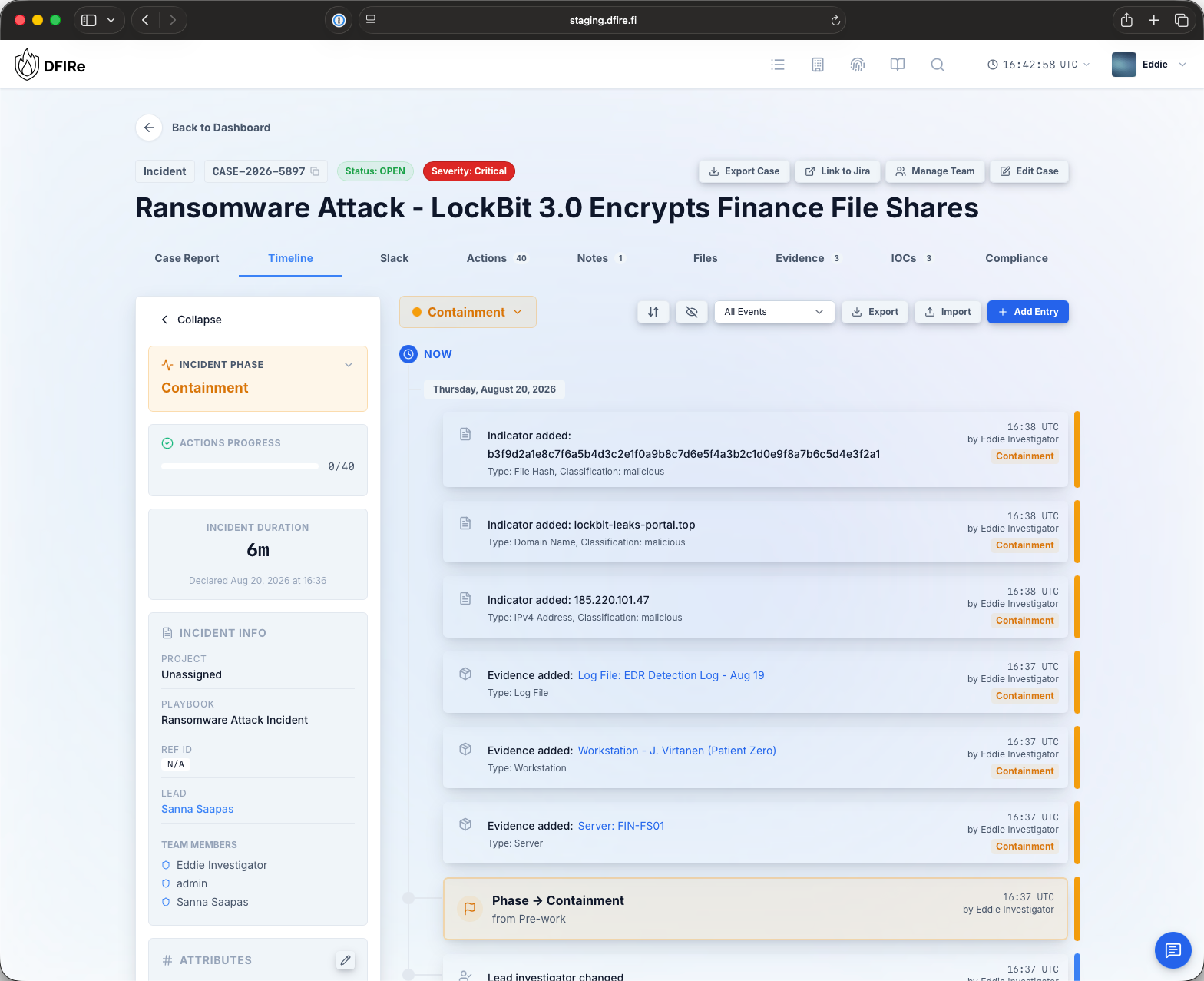Click the file hash indicator value
The height and width of the screenshot is (981, 1204).
684,454
